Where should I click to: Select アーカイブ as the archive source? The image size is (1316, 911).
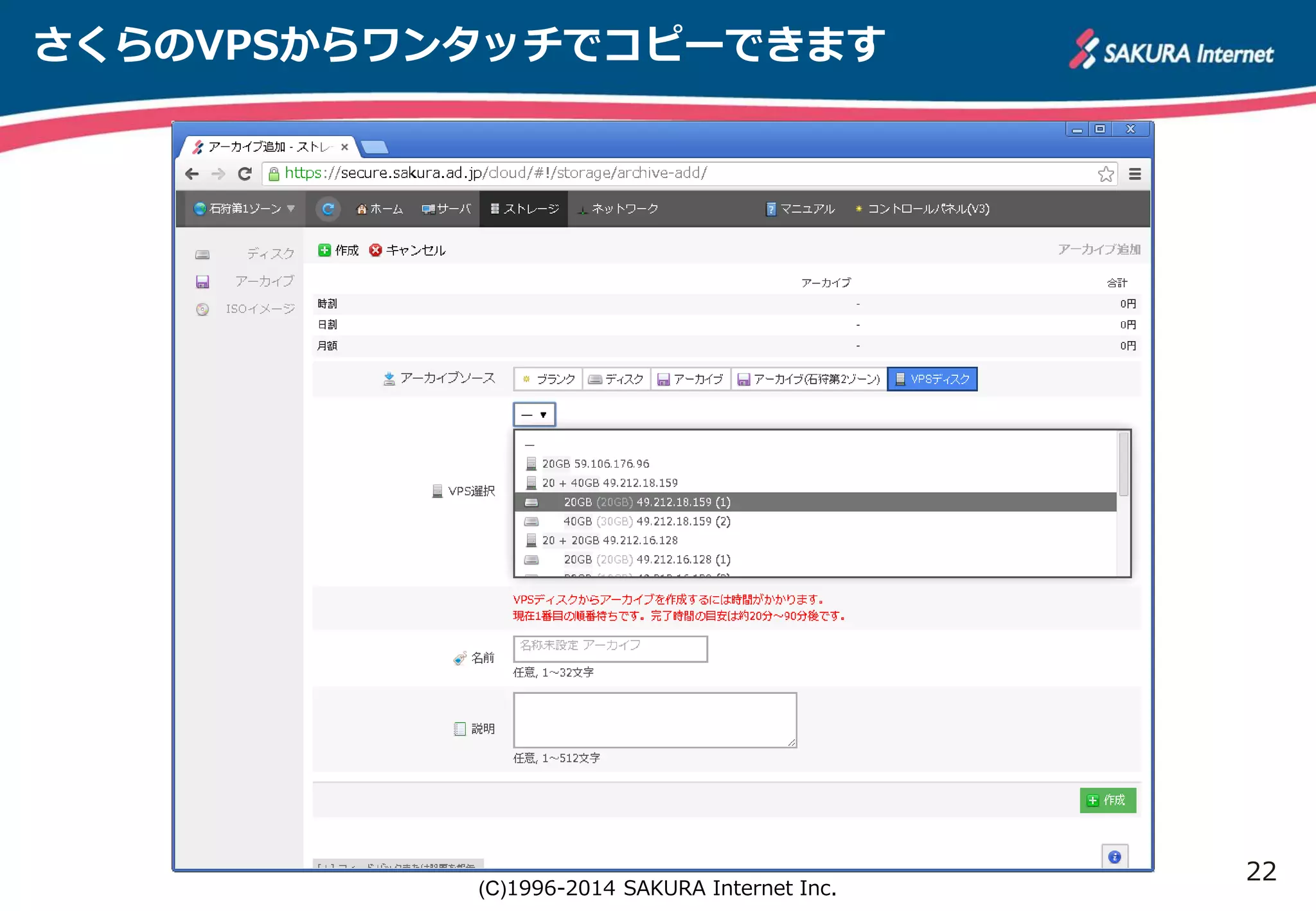pyautogui.click(x=691, y=379)
